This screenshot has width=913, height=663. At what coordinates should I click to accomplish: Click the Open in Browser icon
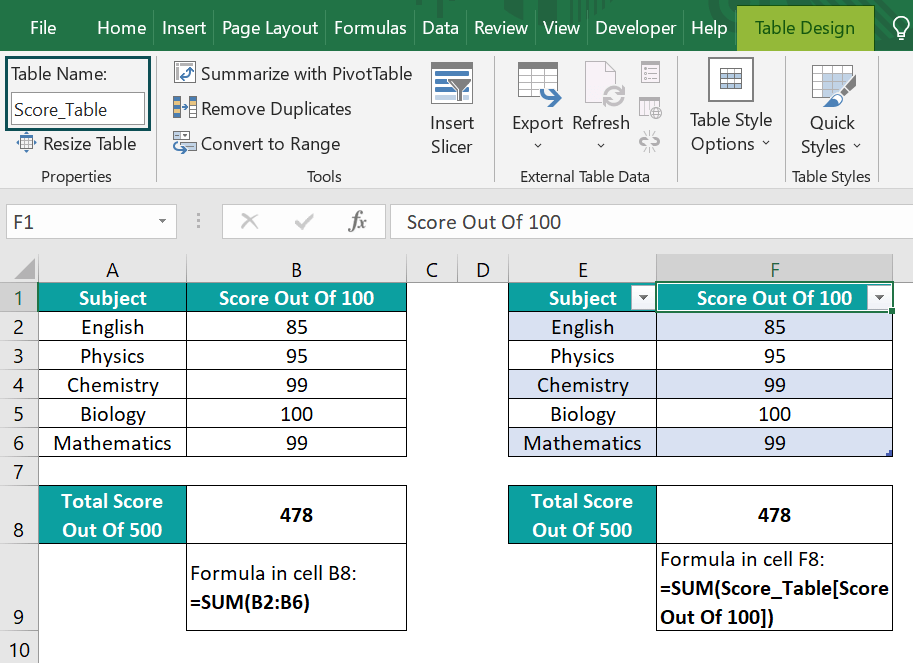[x=650, y=107]
